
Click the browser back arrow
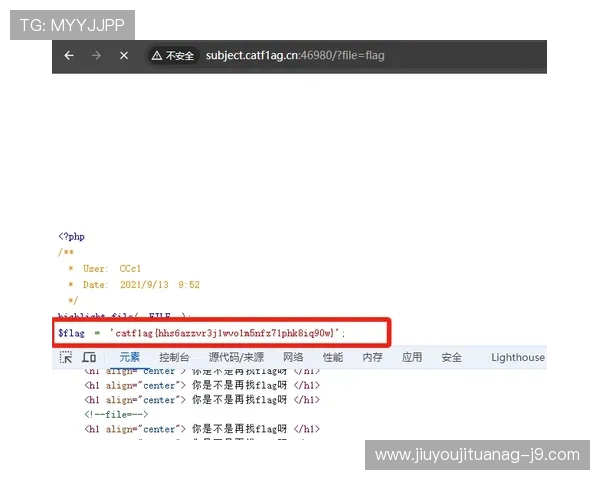[x=69, y=56]
